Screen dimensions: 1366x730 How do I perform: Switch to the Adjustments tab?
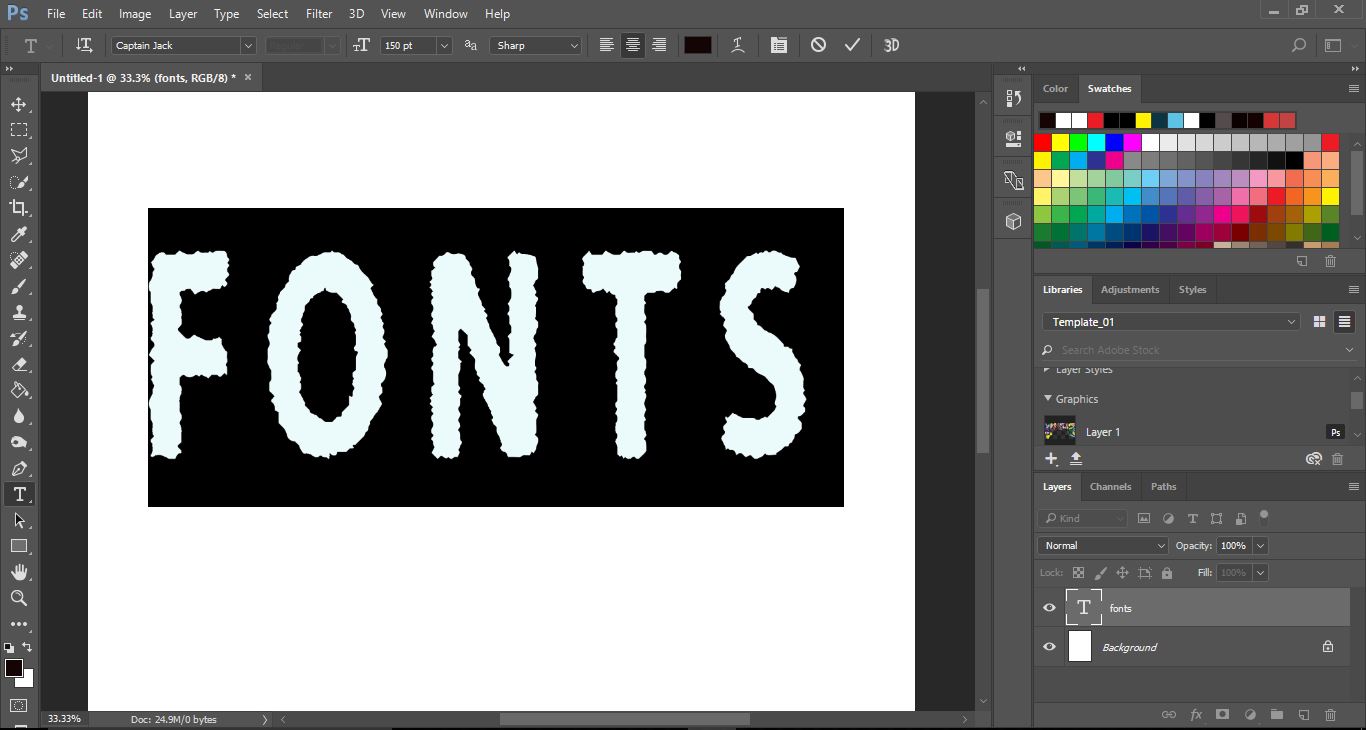click(1130, 290)
